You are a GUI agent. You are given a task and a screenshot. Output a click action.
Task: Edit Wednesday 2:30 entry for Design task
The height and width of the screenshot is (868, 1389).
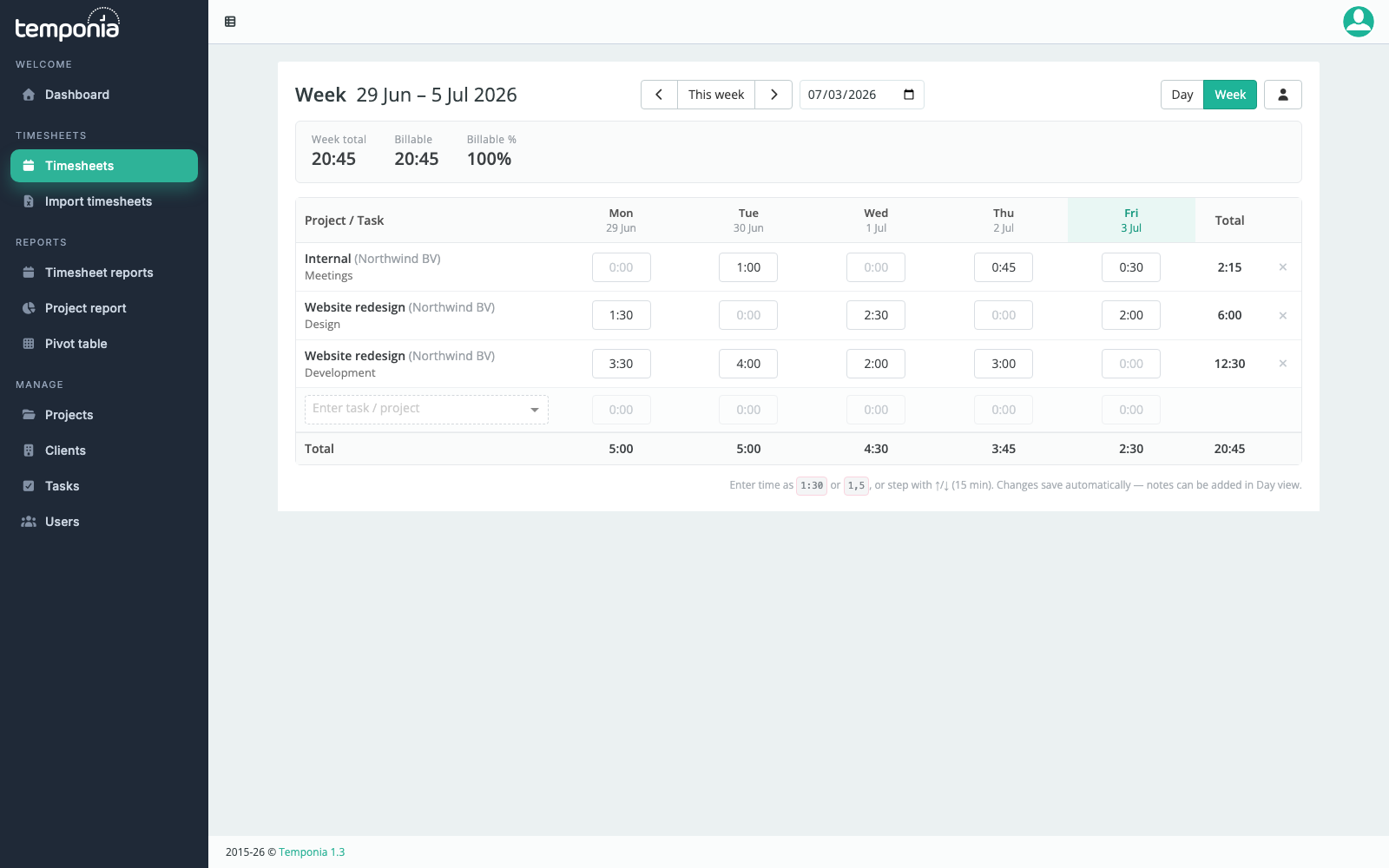tap(876, 315)
